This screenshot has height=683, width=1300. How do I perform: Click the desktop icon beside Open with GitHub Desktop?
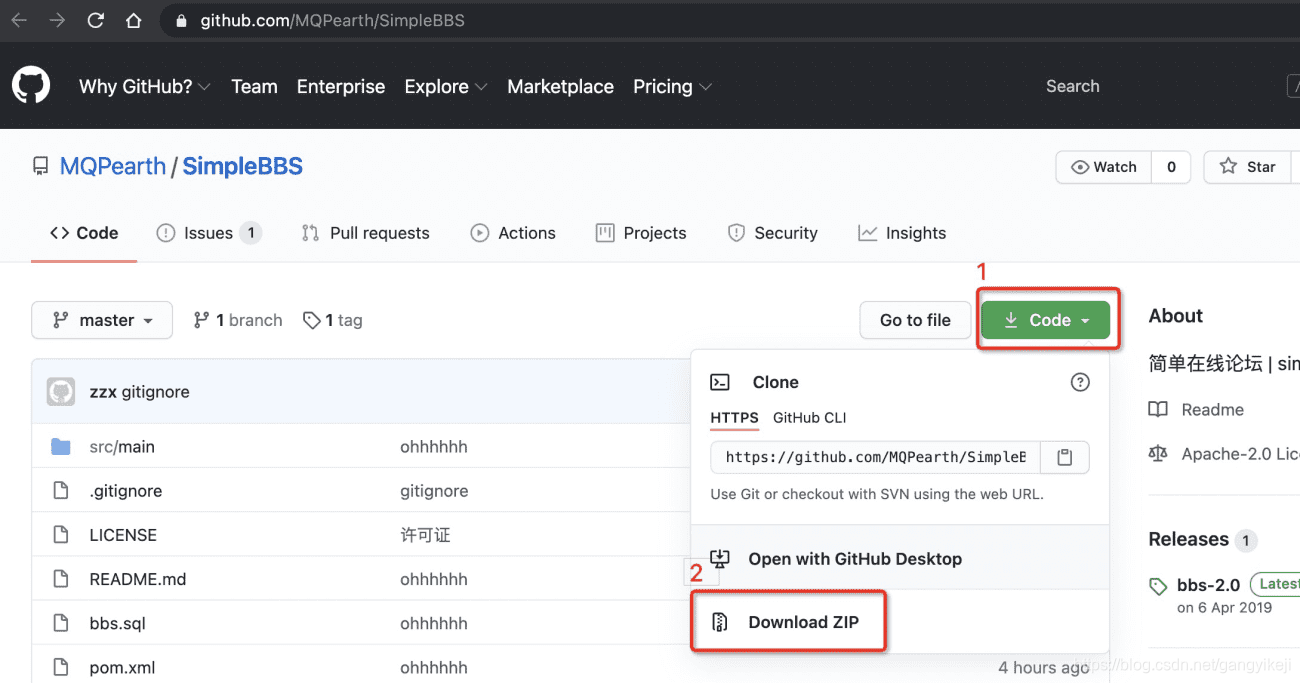coord(720,559)
